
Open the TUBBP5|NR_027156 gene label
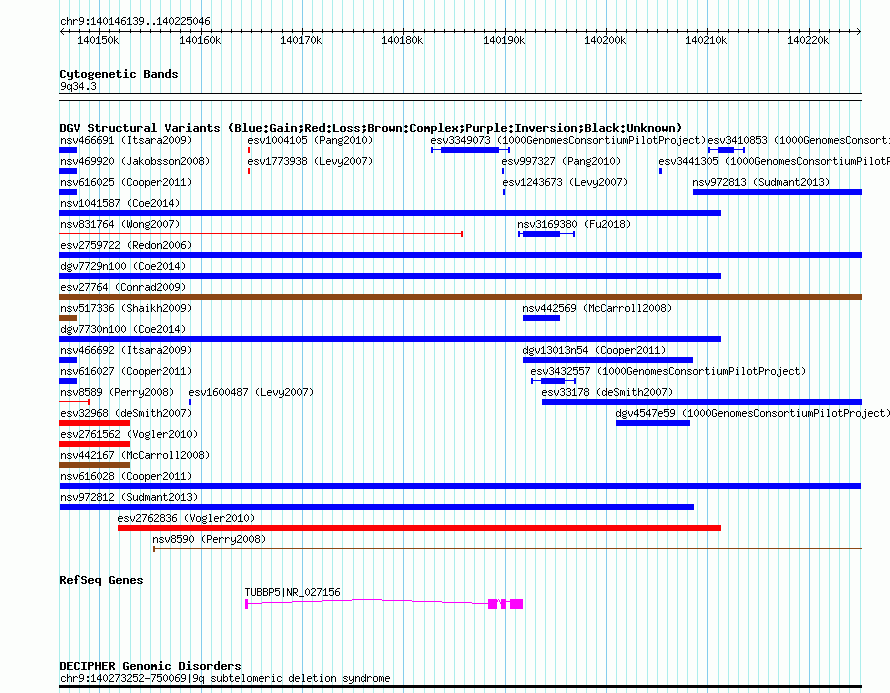(292, 592)
